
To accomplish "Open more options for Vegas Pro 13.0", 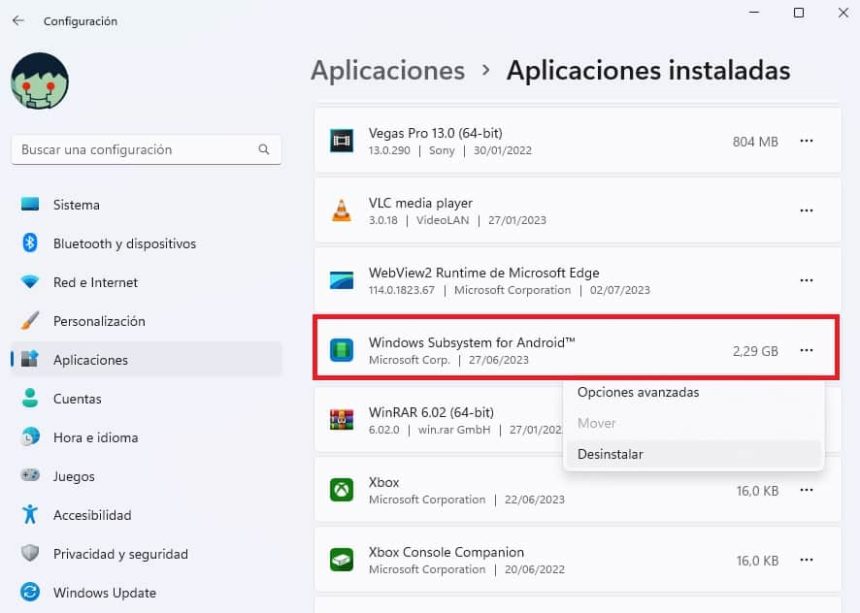I will pyautogui.click(x=806, y=141).
